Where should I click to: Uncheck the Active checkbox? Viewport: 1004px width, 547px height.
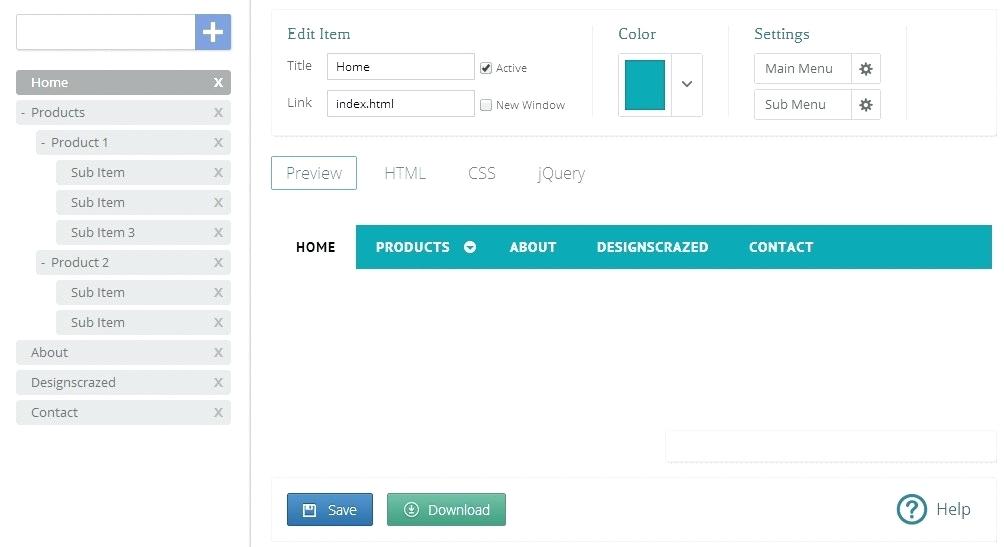(x=486, y=68)
